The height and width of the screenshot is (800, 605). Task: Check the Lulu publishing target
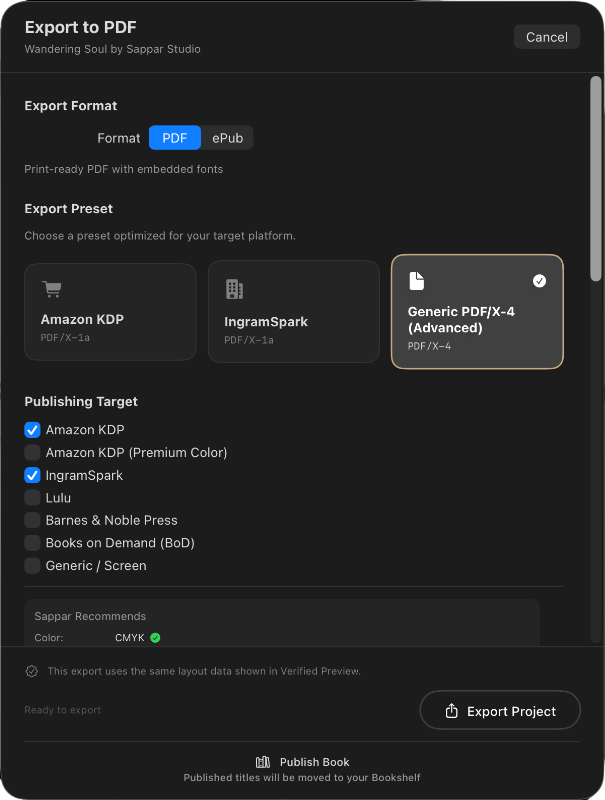(x=32, y=498)
